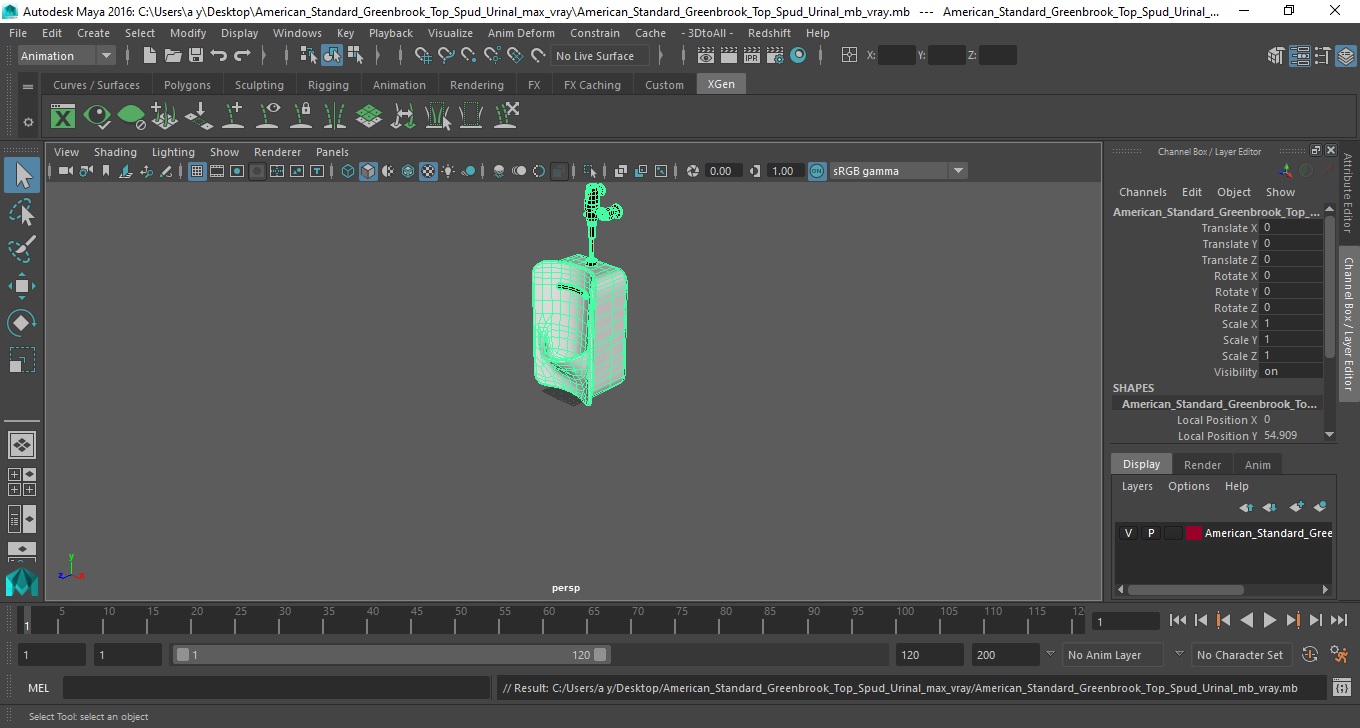Open scene folder icon

click(173, 56)
